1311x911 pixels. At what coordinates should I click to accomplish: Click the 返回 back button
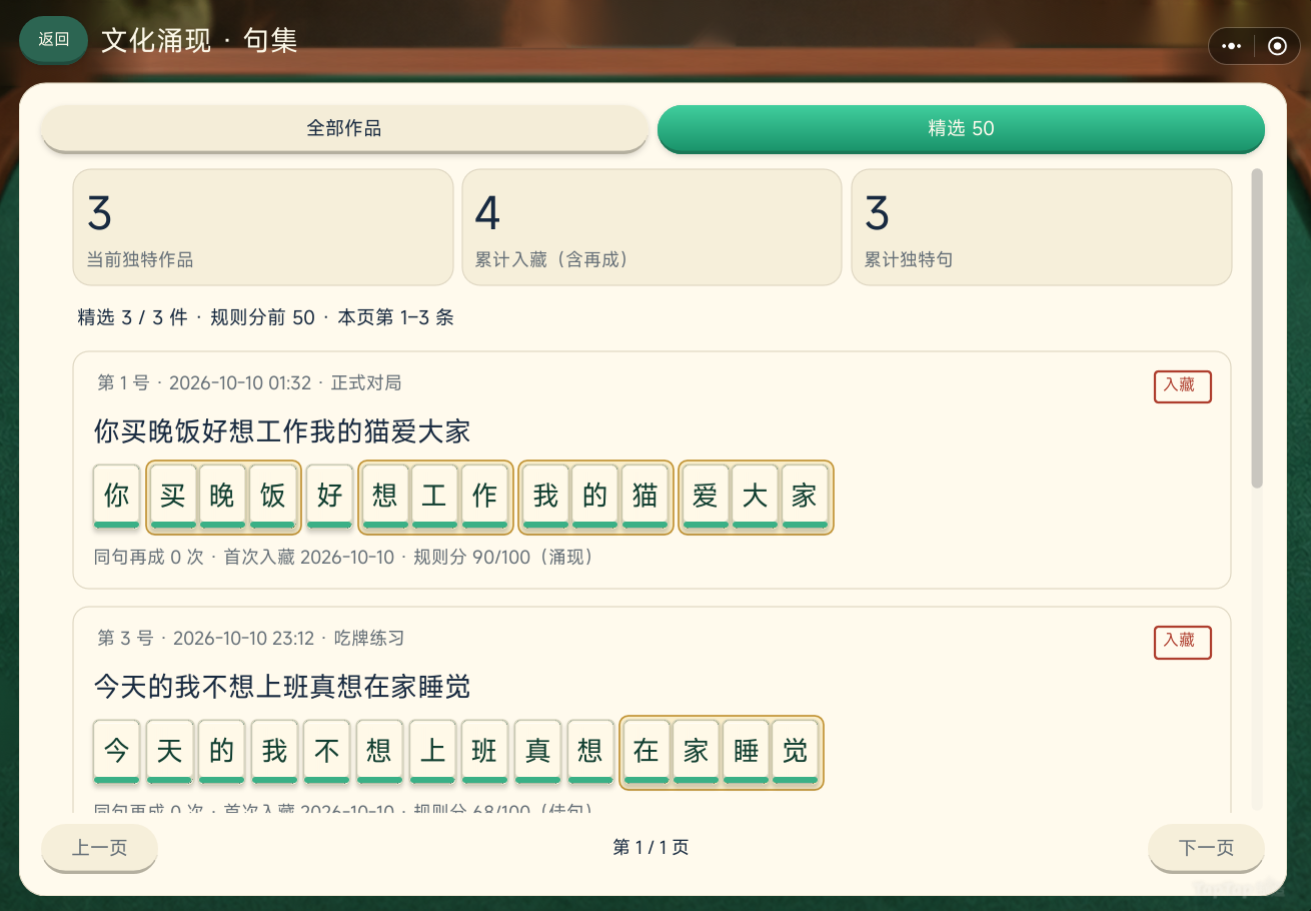[54, 40]
